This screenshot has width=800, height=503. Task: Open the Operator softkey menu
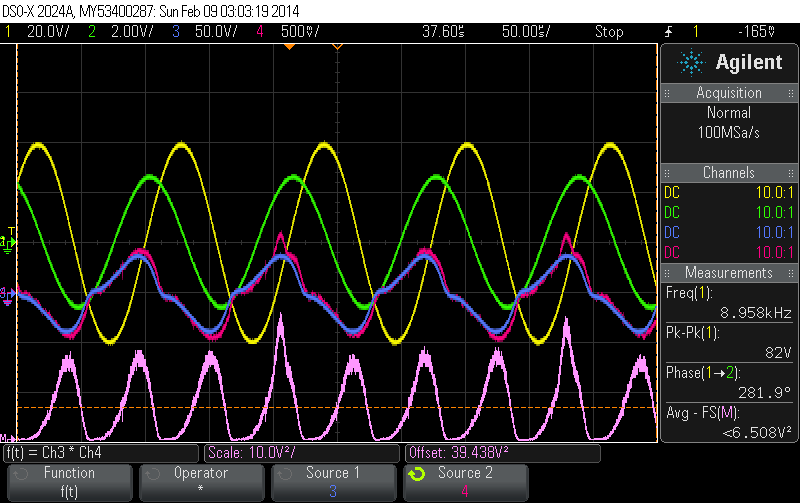click(202, 483)
